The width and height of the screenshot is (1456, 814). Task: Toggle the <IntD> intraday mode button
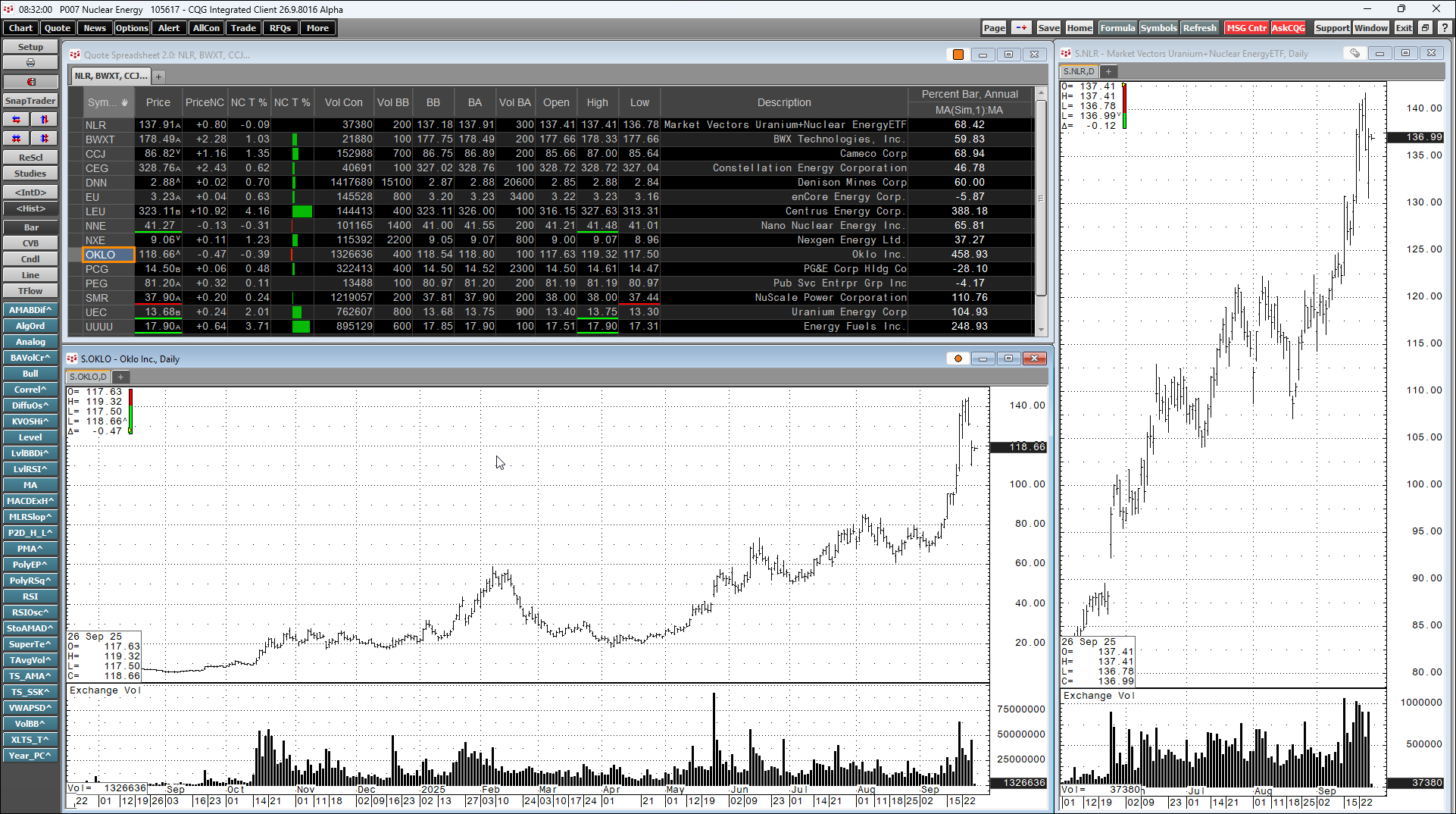pos(30,193)
